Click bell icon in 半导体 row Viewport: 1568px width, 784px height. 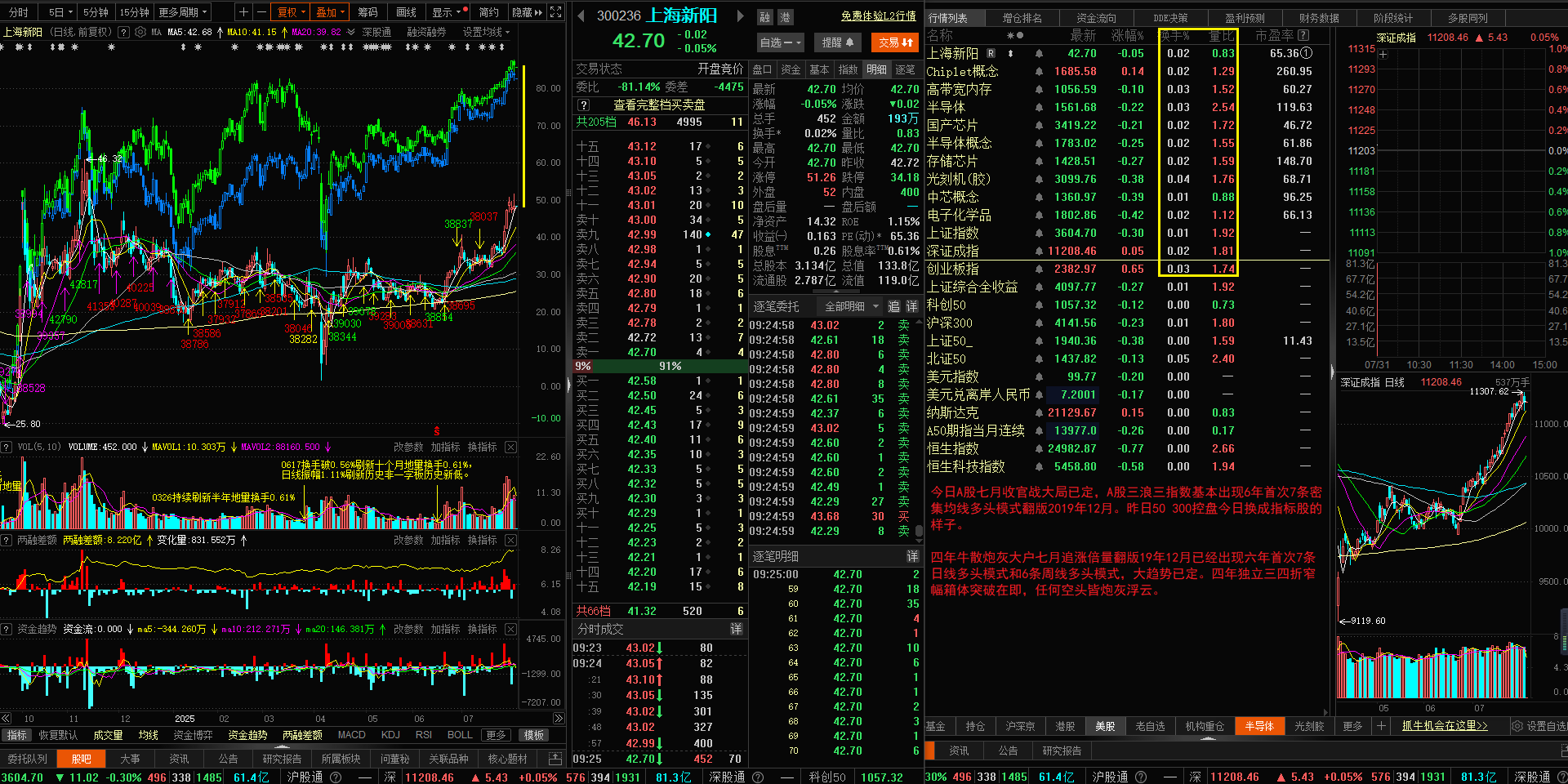click(x=1039, y=107)
